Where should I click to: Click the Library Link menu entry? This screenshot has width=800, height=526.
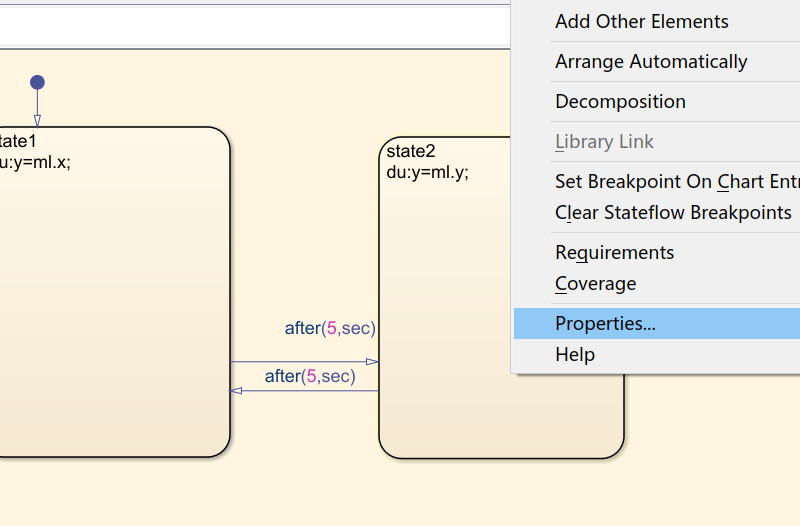[x=604, y=142]
